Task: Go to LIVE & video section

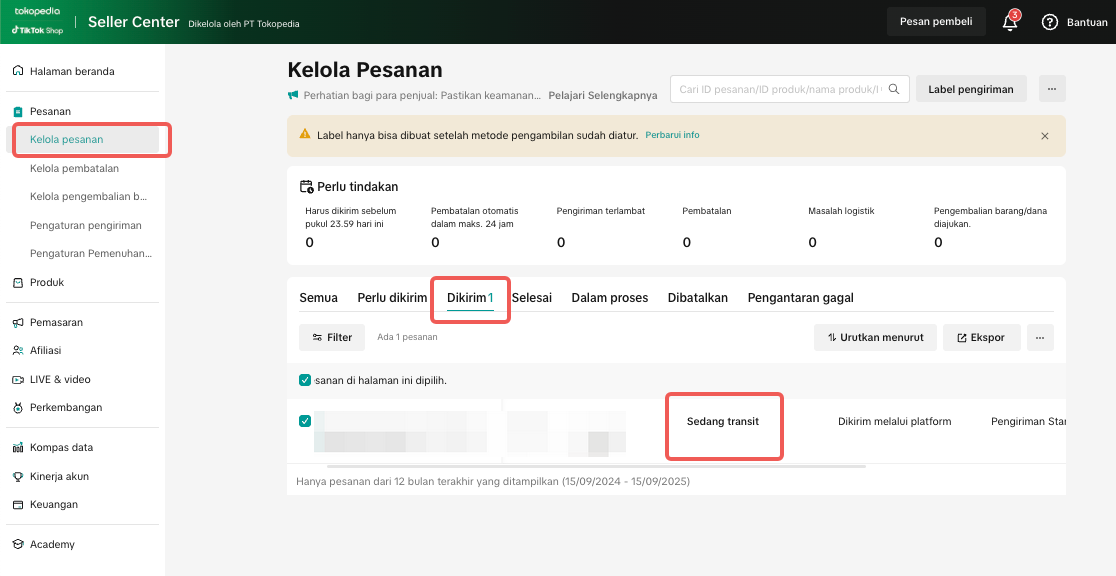Action: click(60, 379)
